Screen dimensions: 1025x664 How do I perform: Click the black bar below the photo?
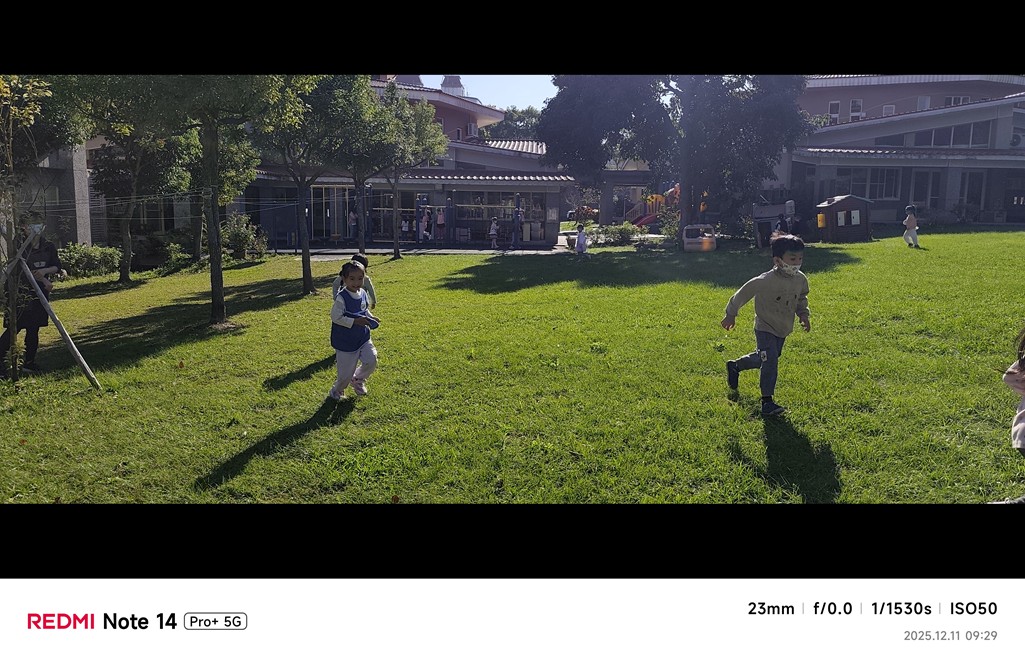coord(512,540)
